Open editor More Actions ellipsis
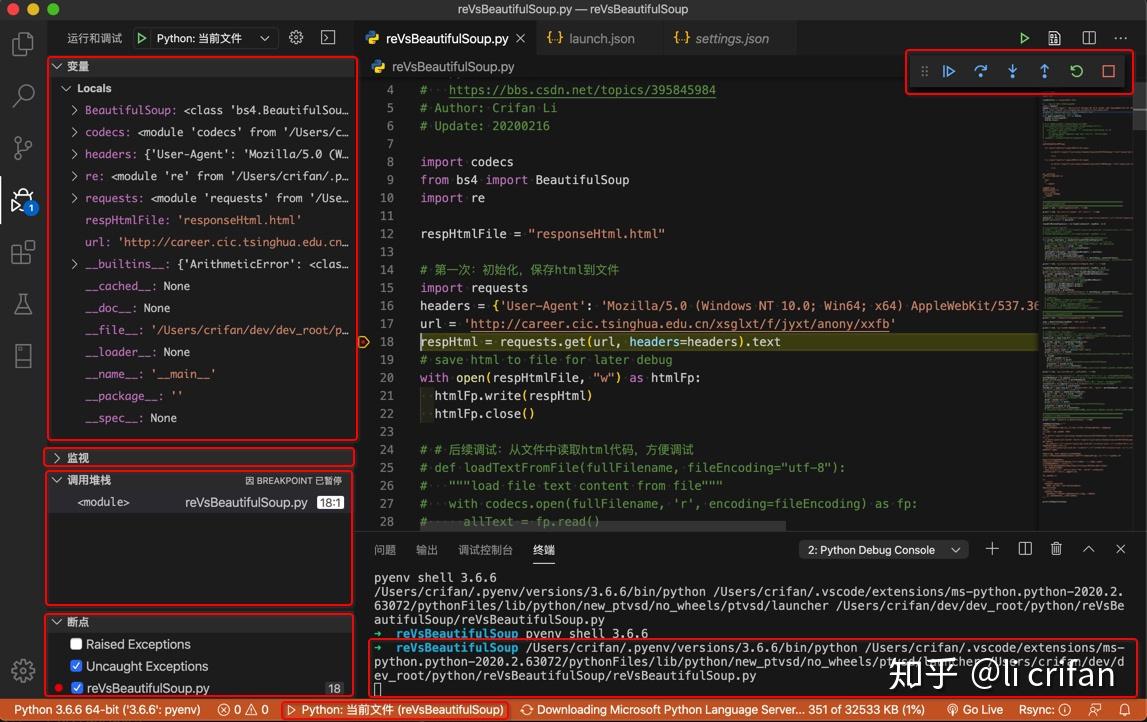 pyautogui.click(x=1121, y=38)
